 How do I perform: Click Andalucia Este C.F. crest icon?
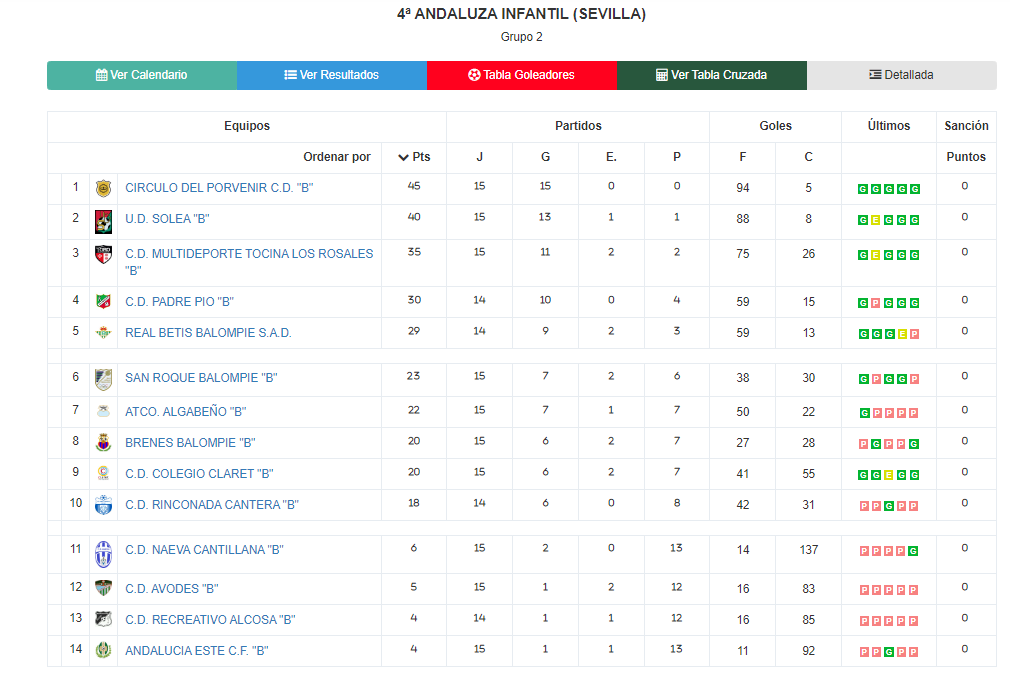[x=103, y=650]
